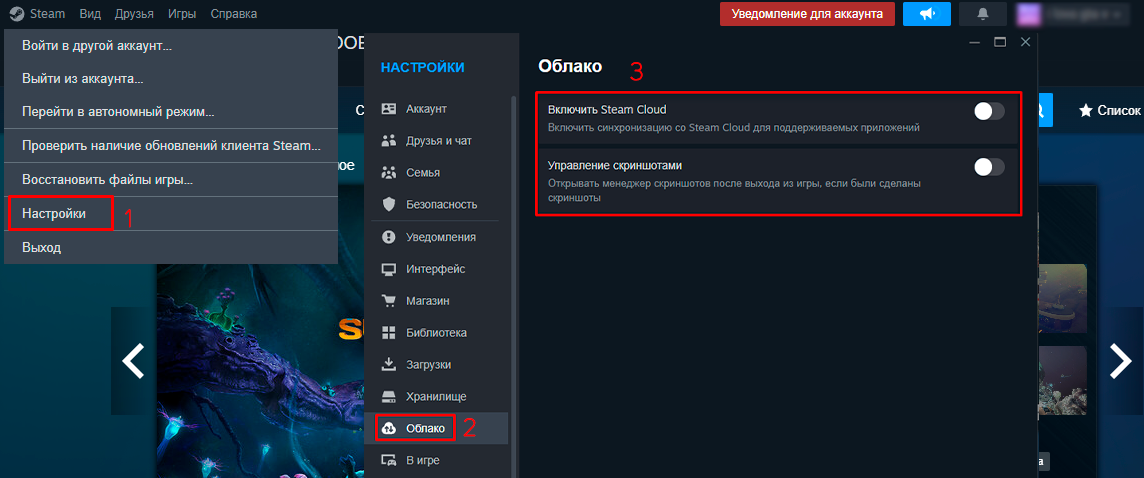Choose Перейти в автономный режим
Viewport: 1144px width, 478px height.
[171, 112]
